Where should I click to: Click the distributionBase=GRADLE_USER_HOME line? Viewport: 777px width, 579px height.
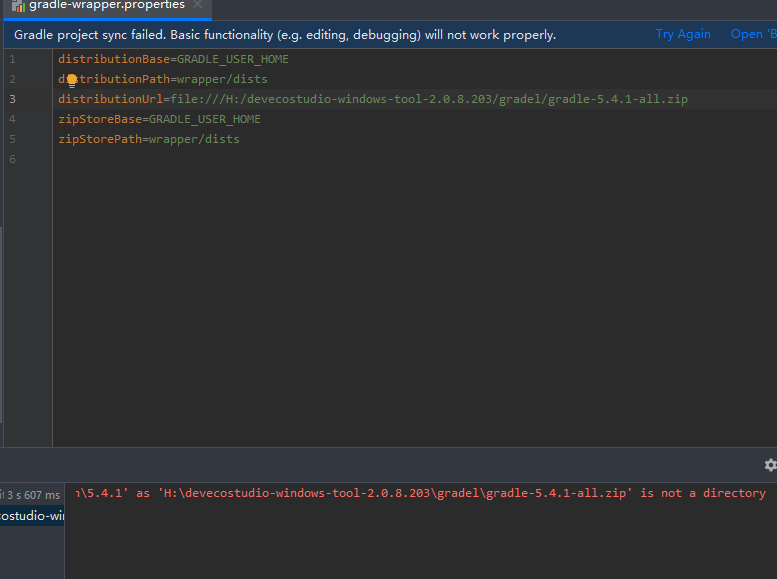point(173,59)
